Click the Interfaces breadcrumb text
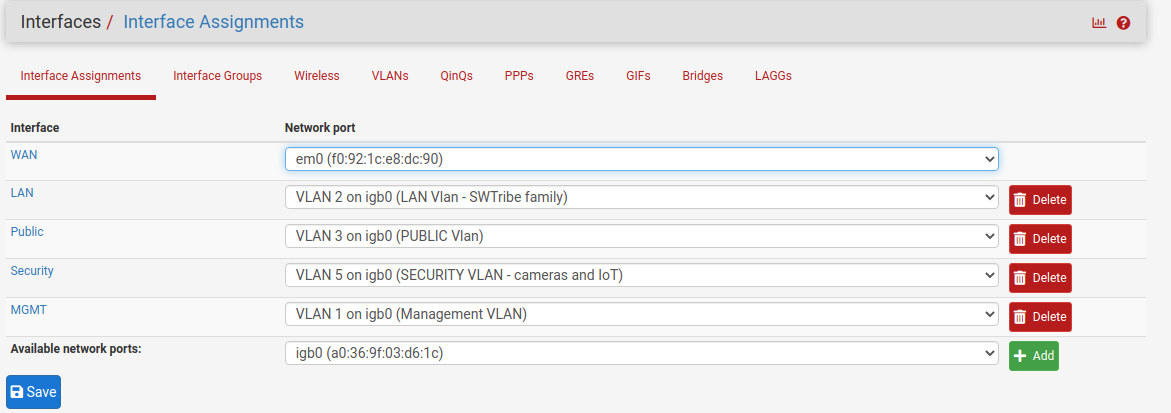Viewport: 1171px width, 413px height. [x=60, y=22]
